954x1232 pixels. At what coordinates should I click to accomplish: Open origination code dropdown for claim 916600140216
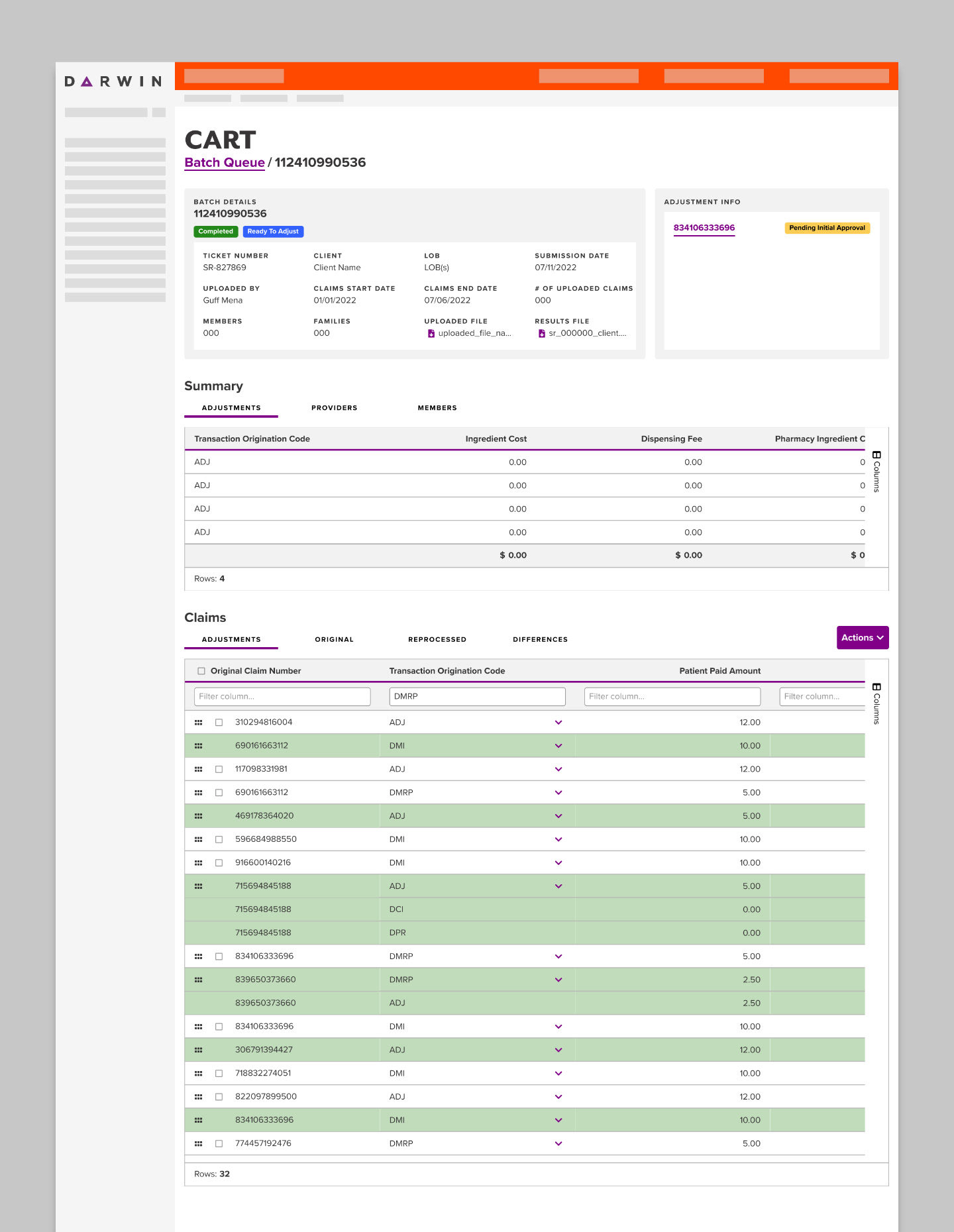558,863
